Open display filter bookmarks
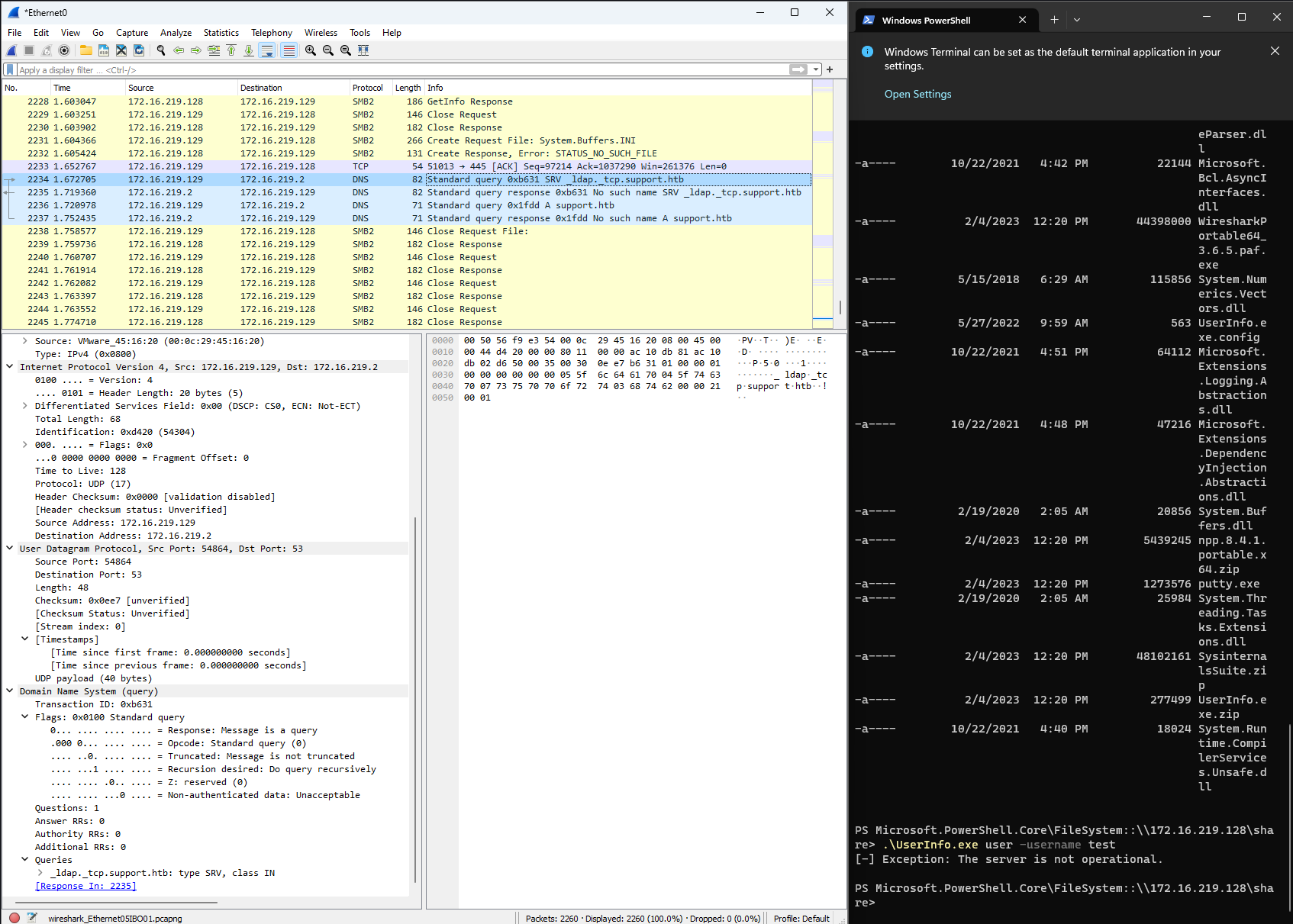 10,69
